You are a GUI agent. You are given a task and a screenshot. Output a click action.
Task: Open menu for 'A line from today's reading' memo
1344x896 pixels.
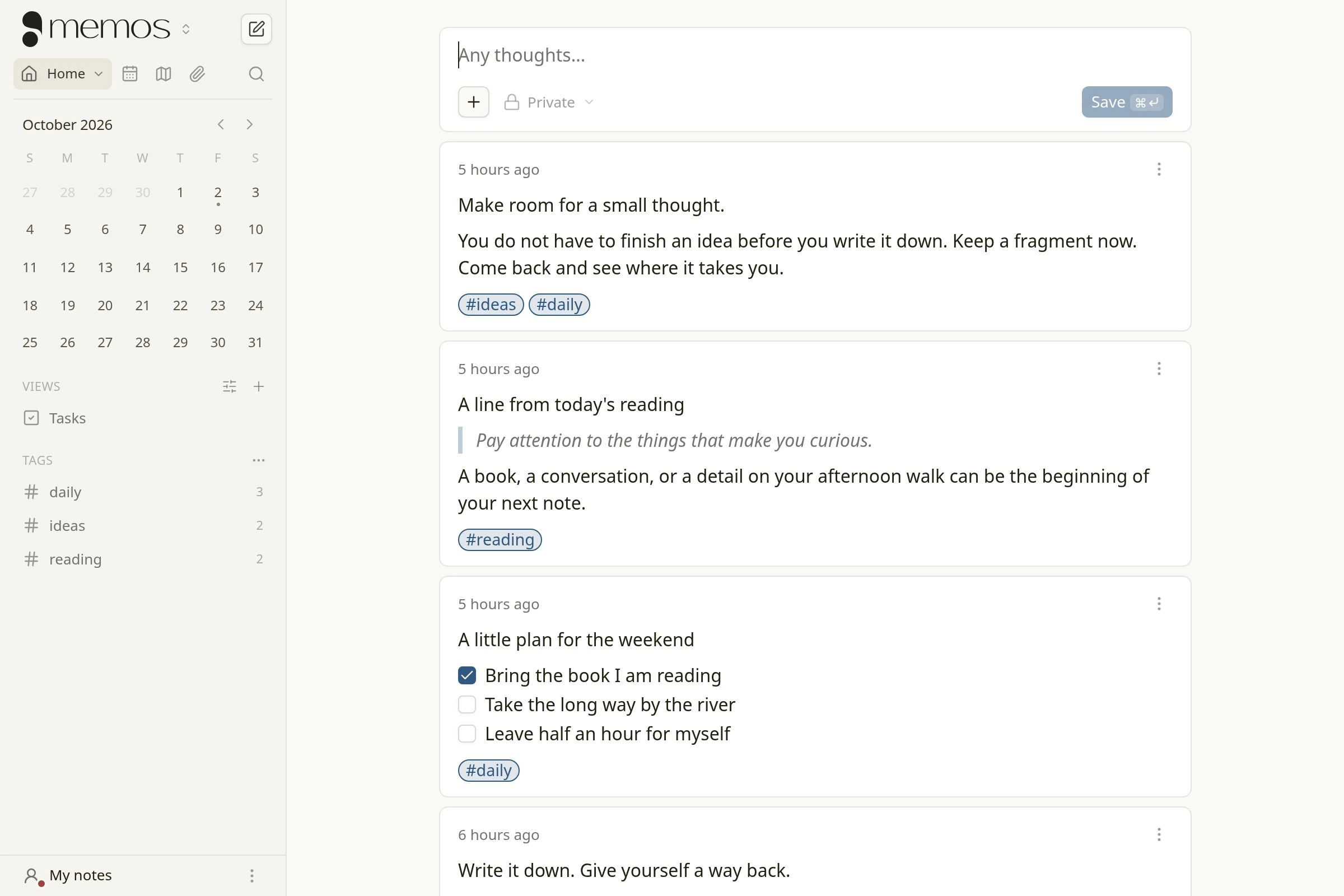tap(1159, 368)
